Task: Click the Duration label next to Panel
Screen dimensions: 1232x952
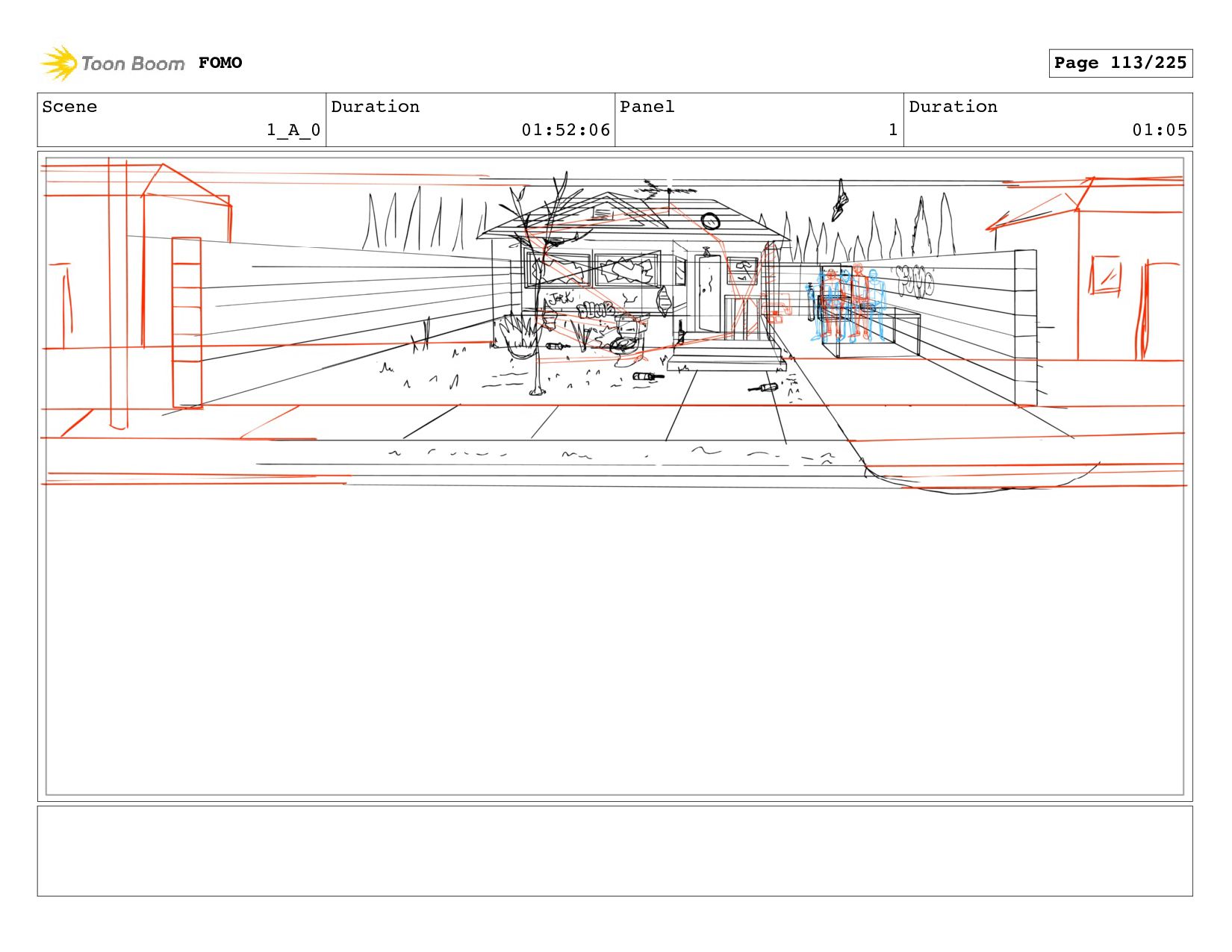Action: [953, 107]
